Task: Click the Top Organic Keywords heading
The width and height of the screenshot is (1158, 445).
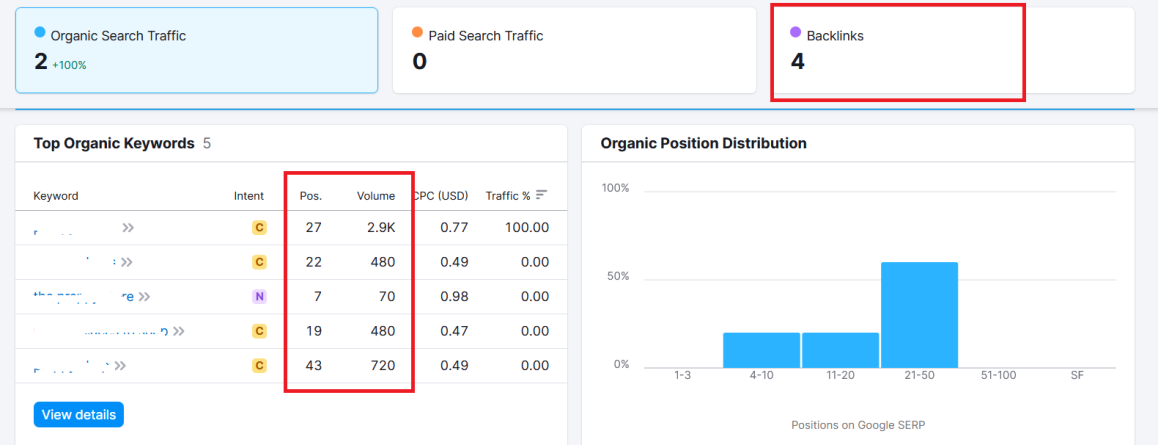Action: click(x=114, y=143)
